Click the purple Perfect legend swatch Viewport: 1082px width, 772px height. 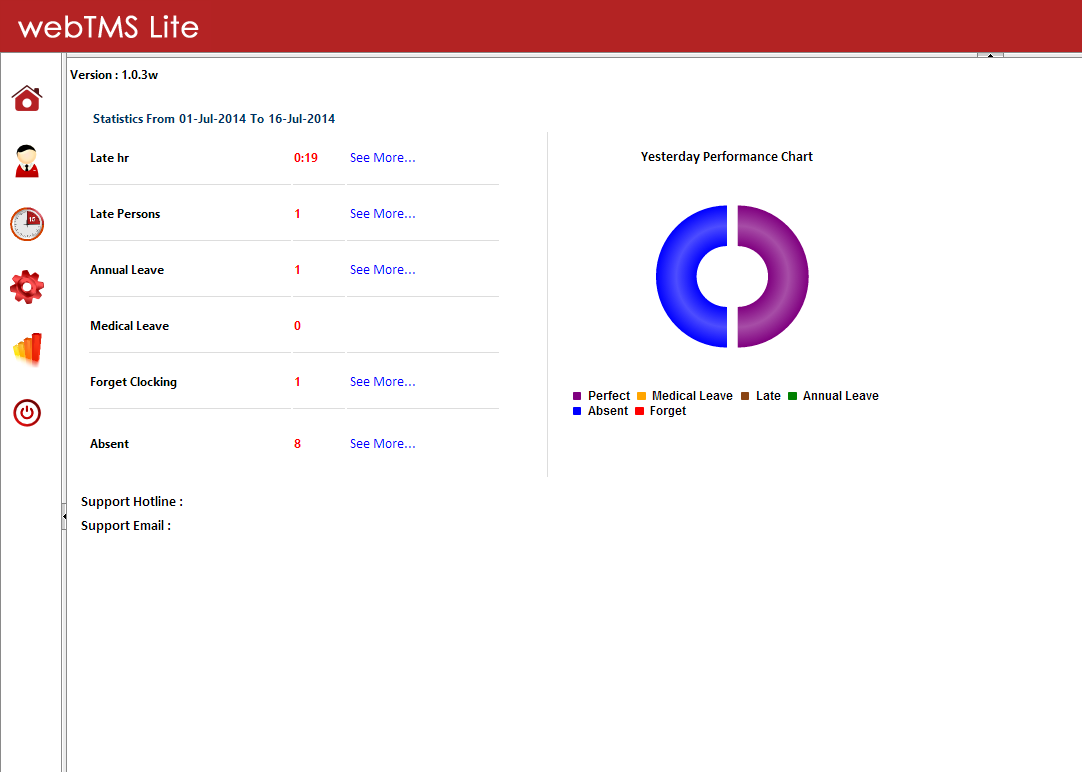point(577,396)
